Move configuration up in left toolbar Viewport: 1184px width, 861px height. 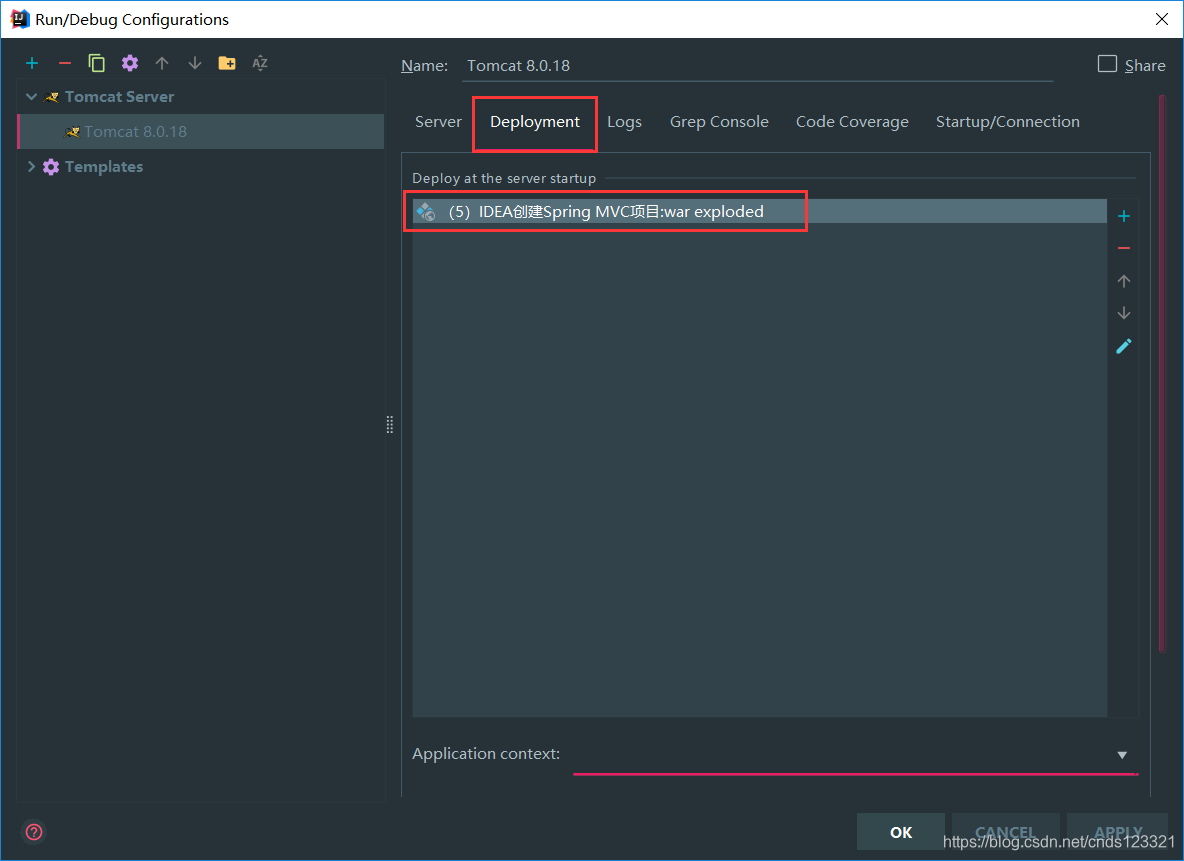point(162,63)
